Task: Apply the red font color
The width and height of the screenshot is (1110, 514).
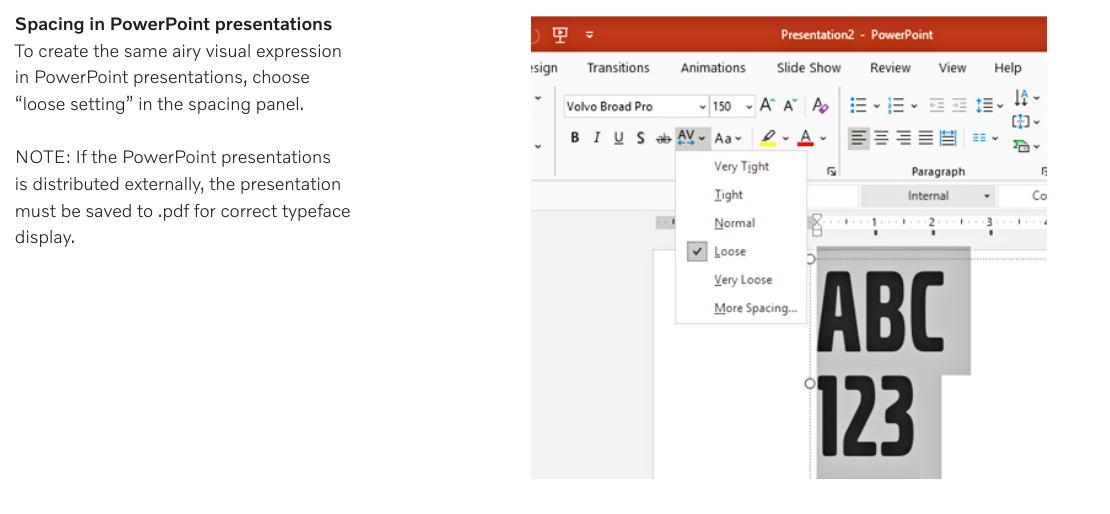Action: pos(806,137)
